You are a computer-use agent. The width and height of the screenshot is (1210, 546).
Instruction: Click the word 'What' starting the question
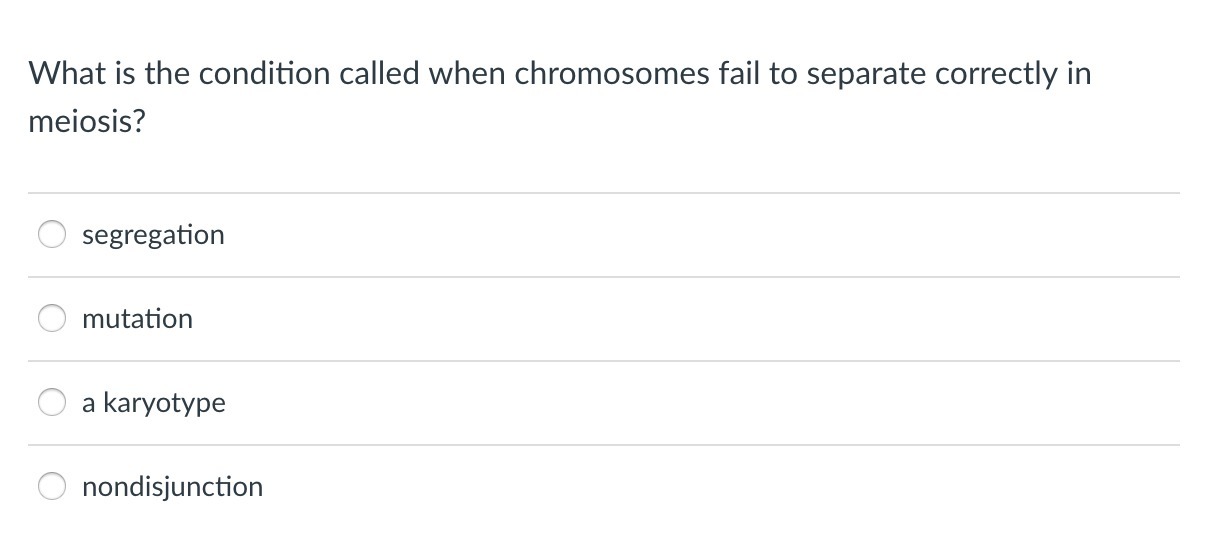point(62,74)
